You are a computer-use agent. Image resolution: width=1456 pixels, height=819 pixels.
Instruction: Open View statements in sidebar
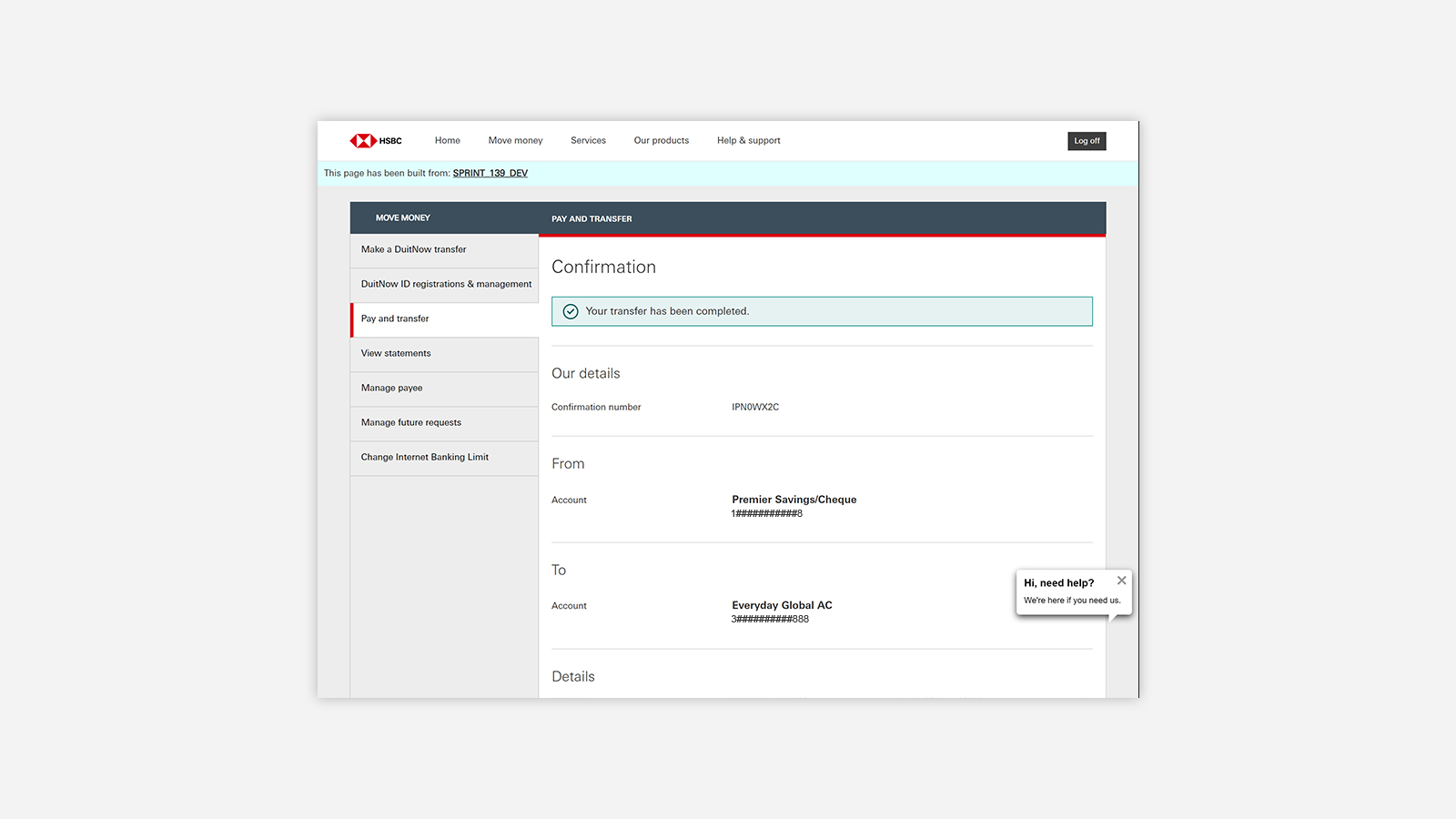click(396, 353)
